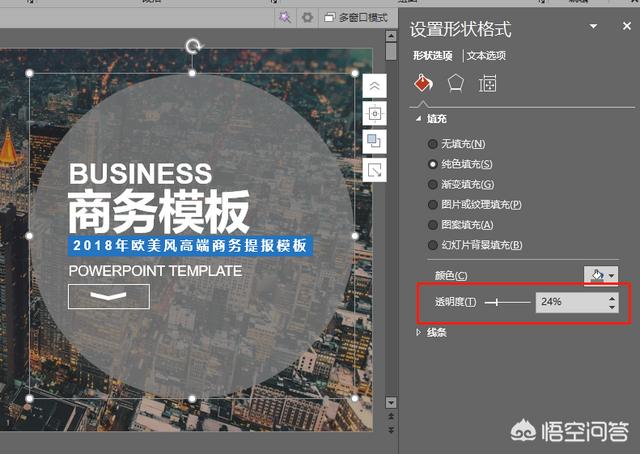Viewport: 640px width, 454px height.
Task: Open the Fill & Line paint bucket tab
Action: pyautogui.click(x=423, y=83)
